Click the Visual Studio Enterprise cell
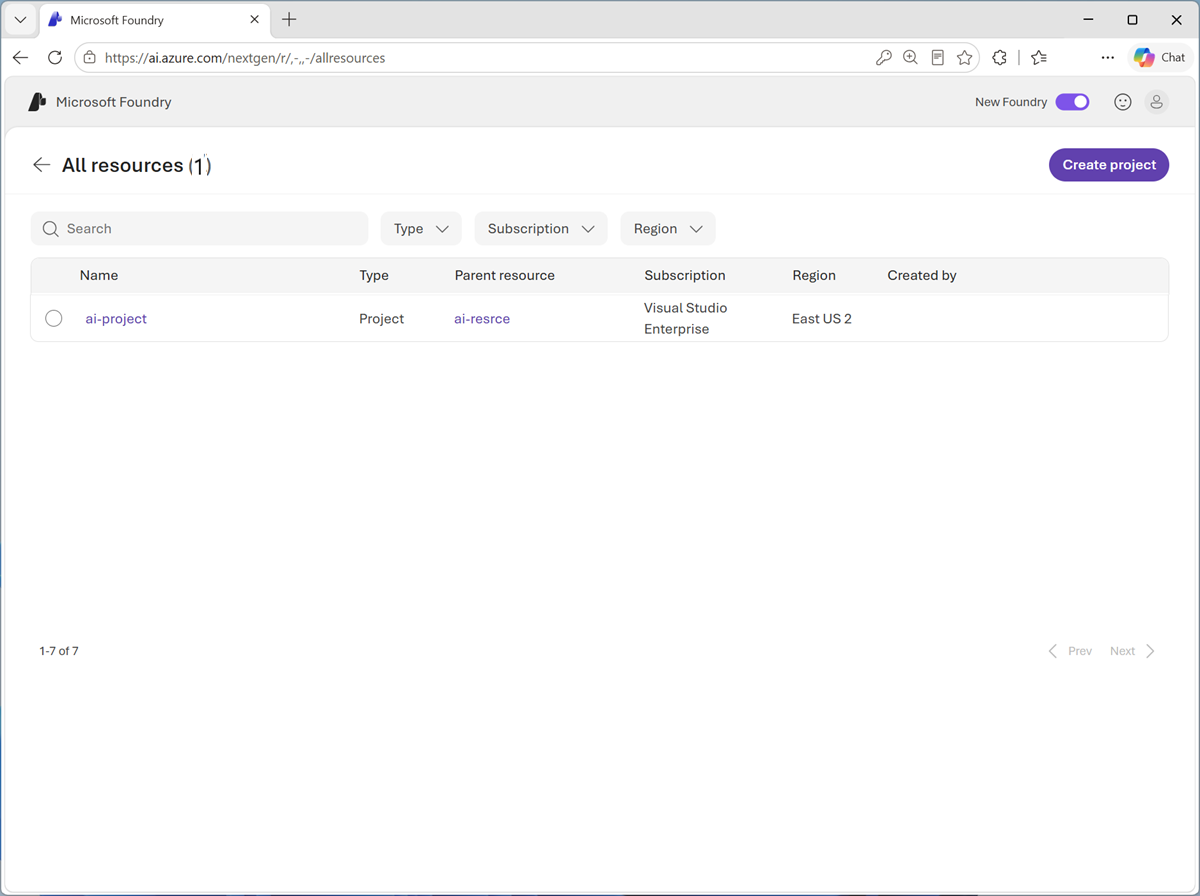The image size is (1200, 896). tap(686, 318)
